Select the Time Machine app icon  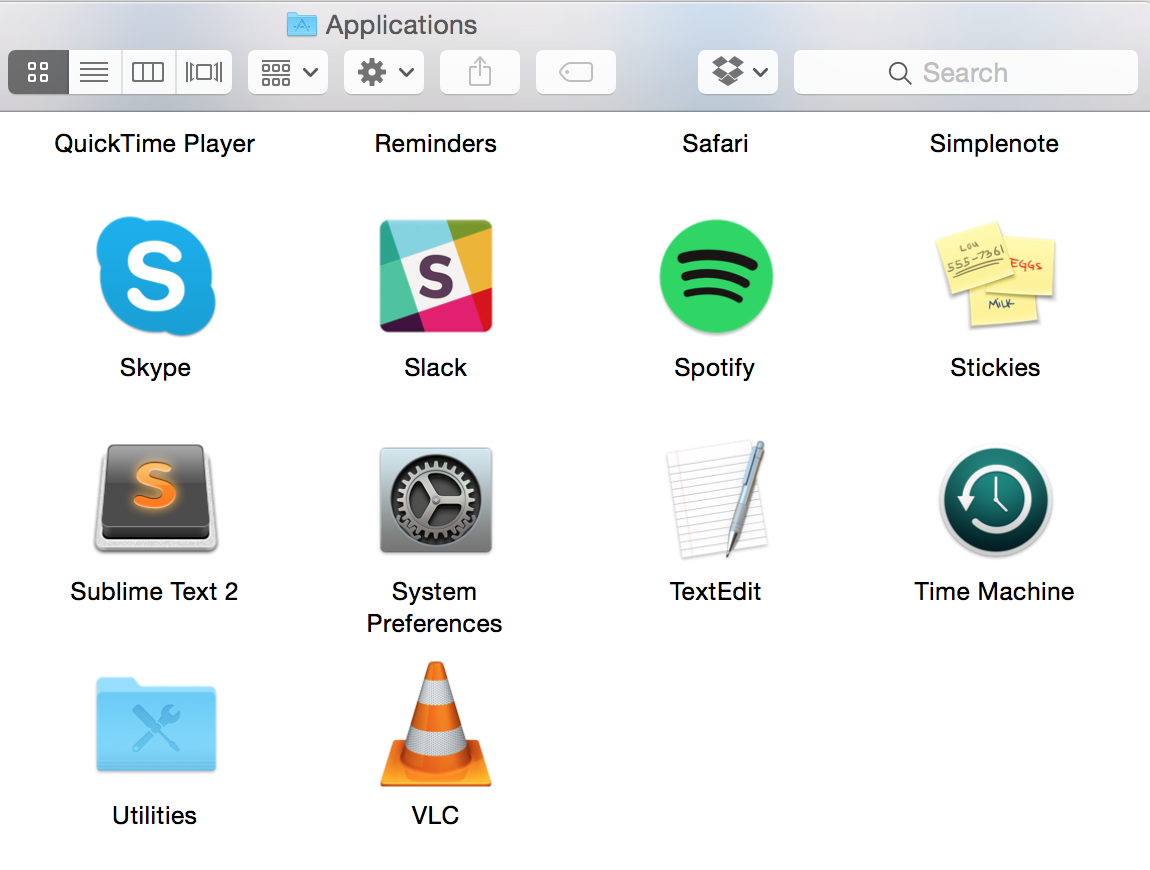(x=995, y=501)
